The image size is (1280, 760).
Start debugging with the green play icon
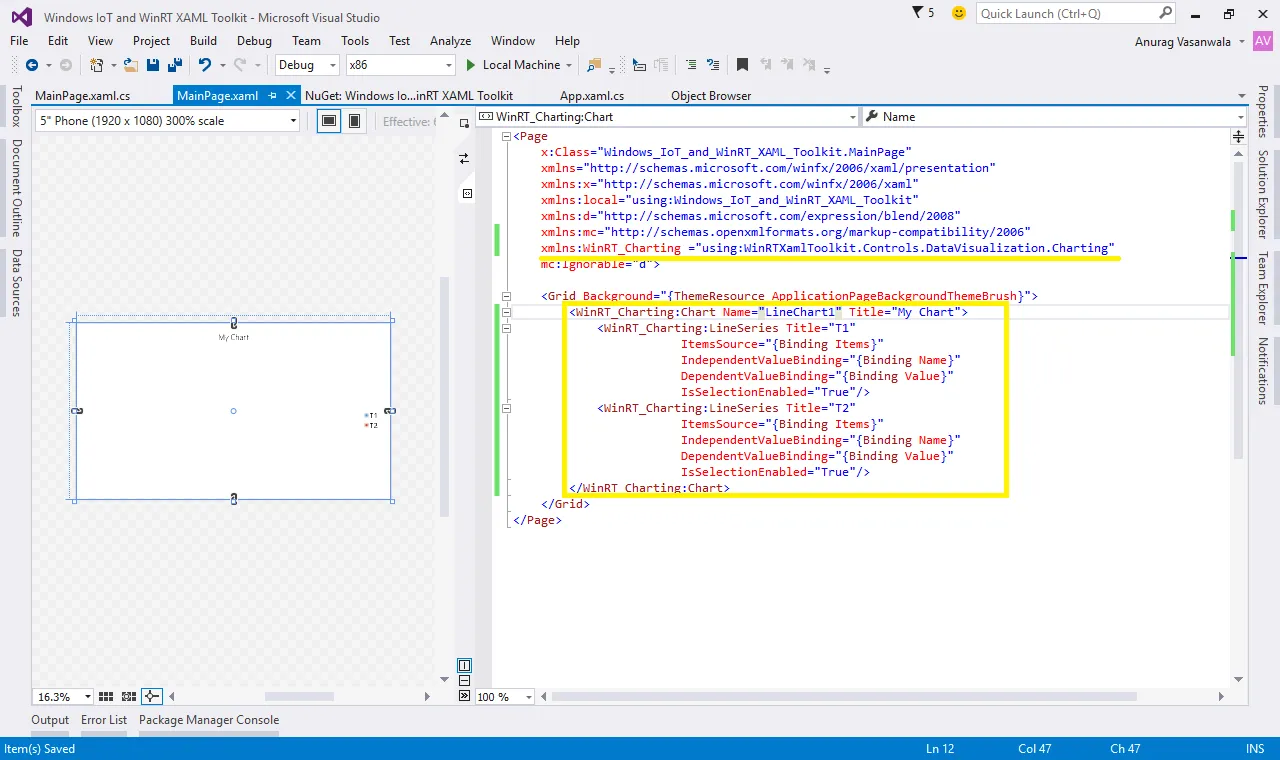coord(471,65)
